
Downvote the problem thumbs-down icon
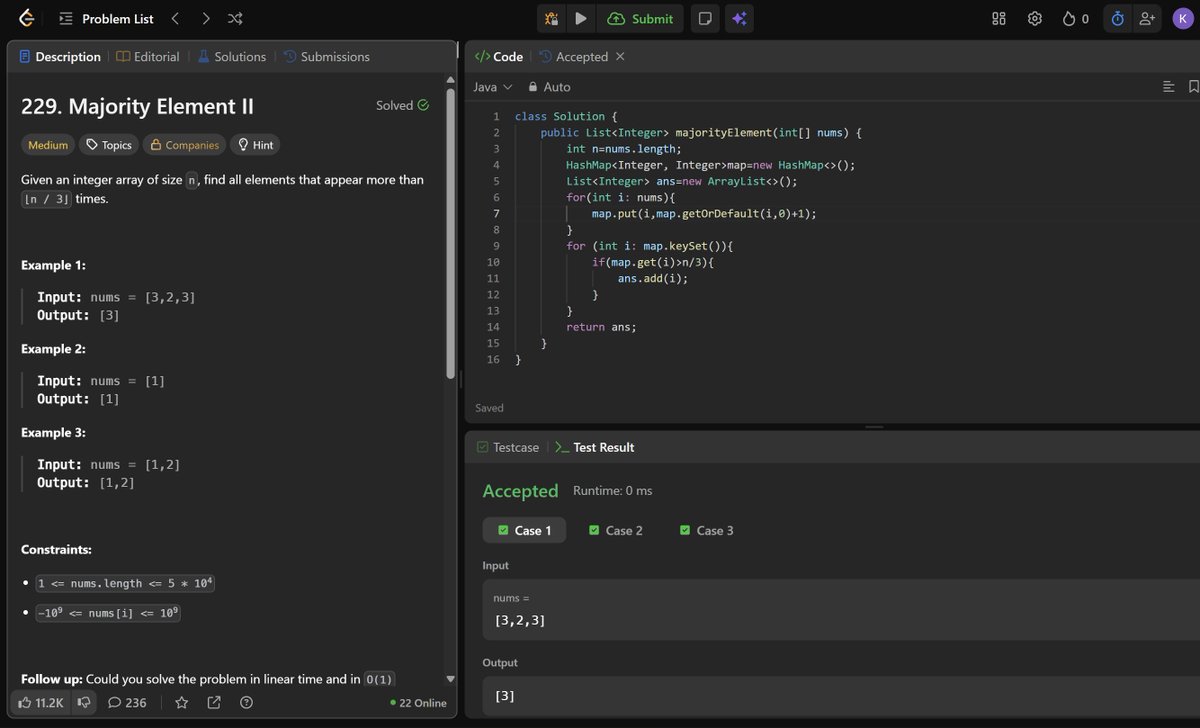(x=84, y=703)
